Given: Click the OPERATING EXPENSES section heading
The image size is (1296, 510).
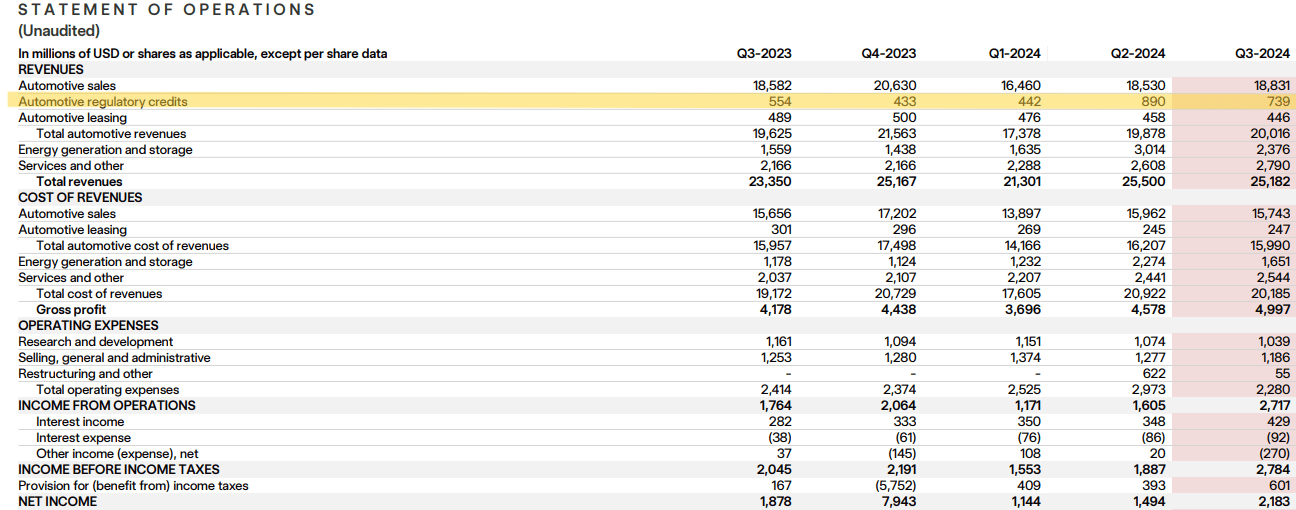Looking at the screenshot, I should 88,326.
